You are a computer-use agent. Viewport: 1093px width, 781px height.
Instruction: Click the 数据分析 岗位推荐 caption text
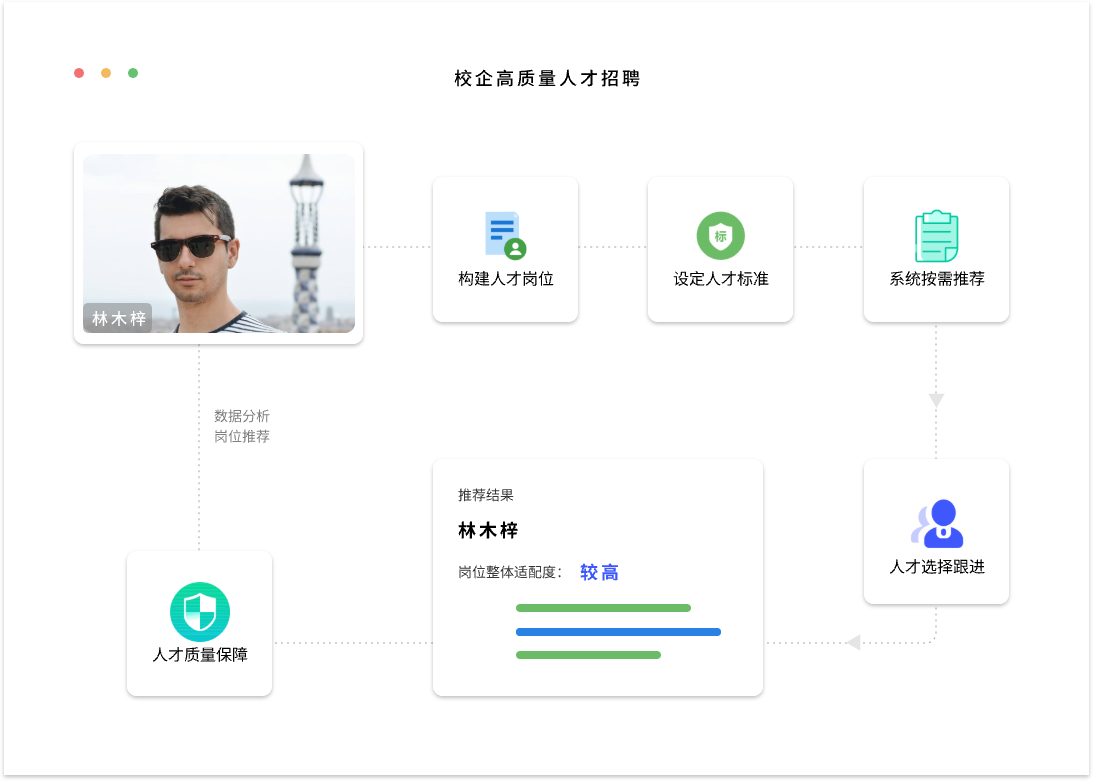pyautogui.click(x=242, y=426)
